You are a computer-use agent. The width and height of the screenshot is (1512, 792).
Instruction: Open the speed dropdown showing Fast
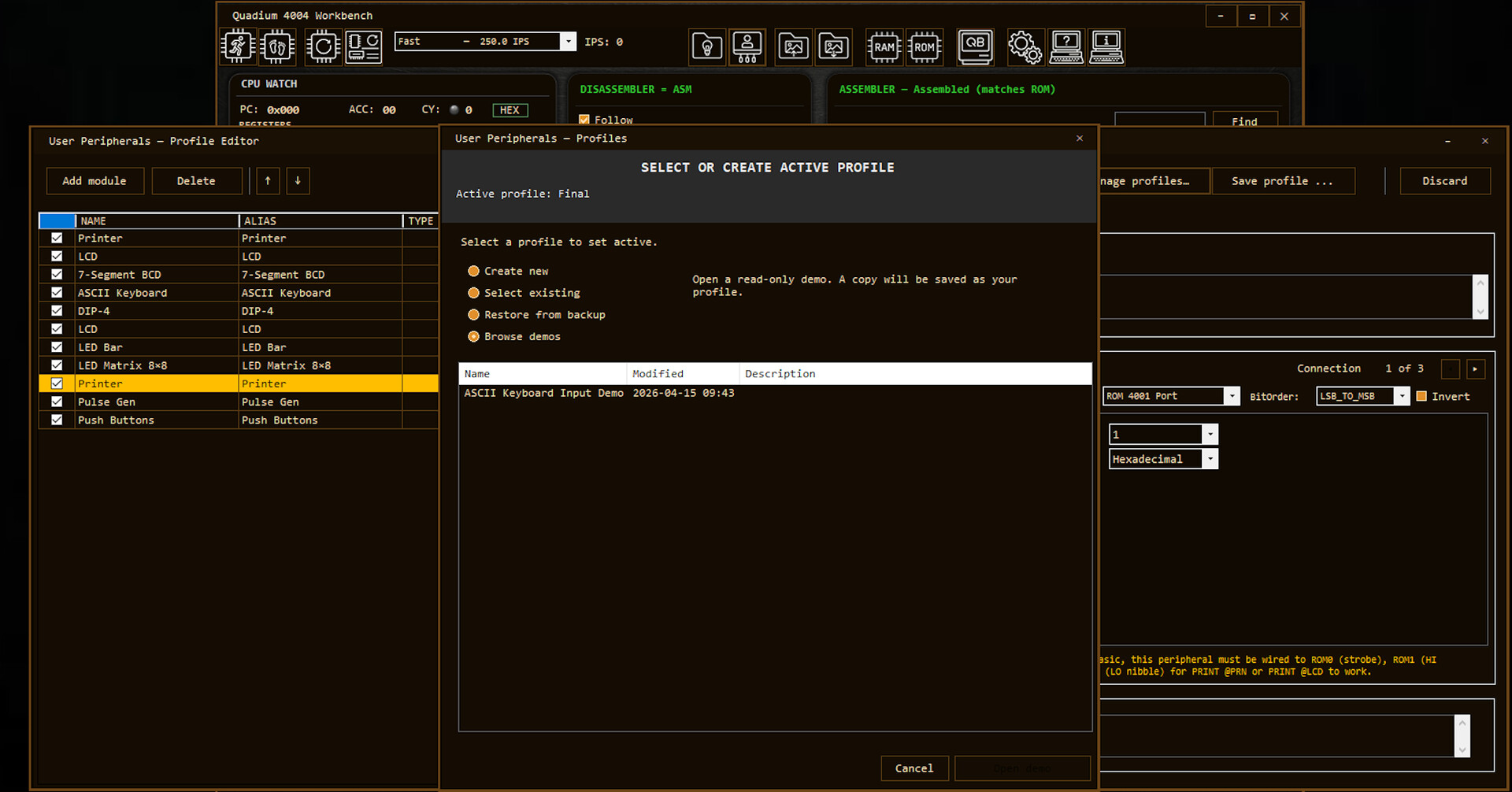(x=567, y=42)
